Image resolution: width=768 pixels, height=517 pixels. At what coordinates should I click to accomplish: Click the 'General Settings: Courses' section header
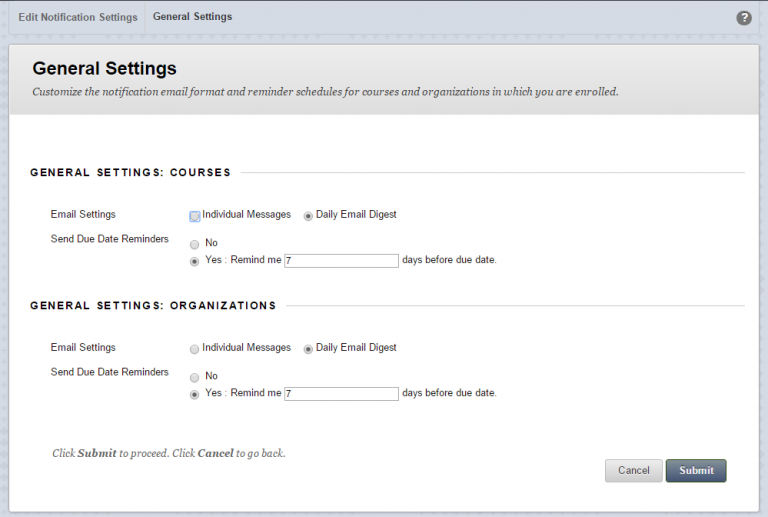point(130,172)
